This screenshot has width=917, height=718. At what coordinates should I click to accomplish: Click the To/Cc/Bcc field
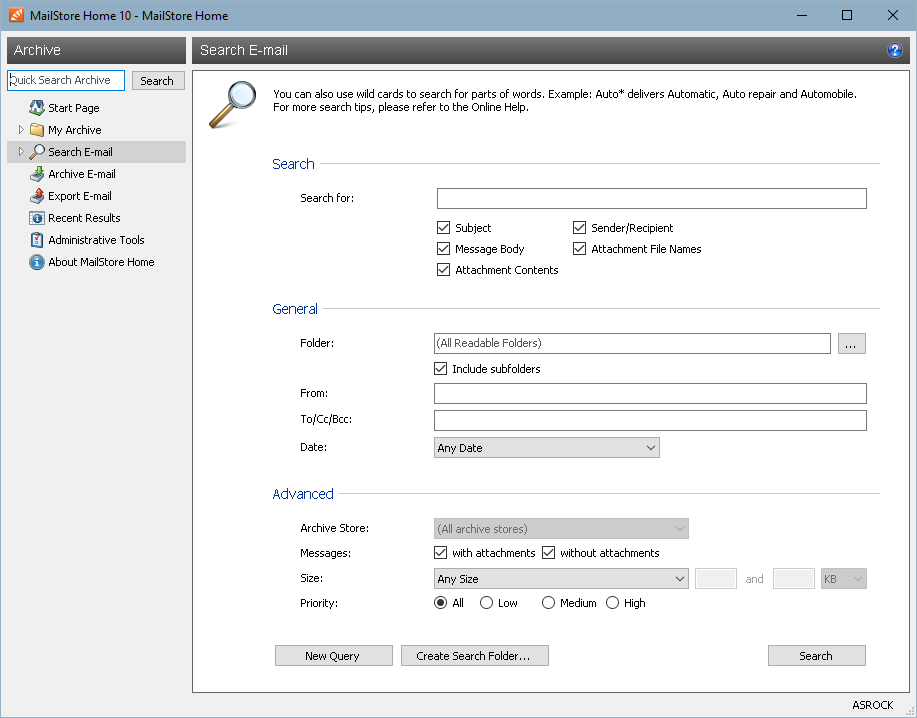click(x=650, y=420)
